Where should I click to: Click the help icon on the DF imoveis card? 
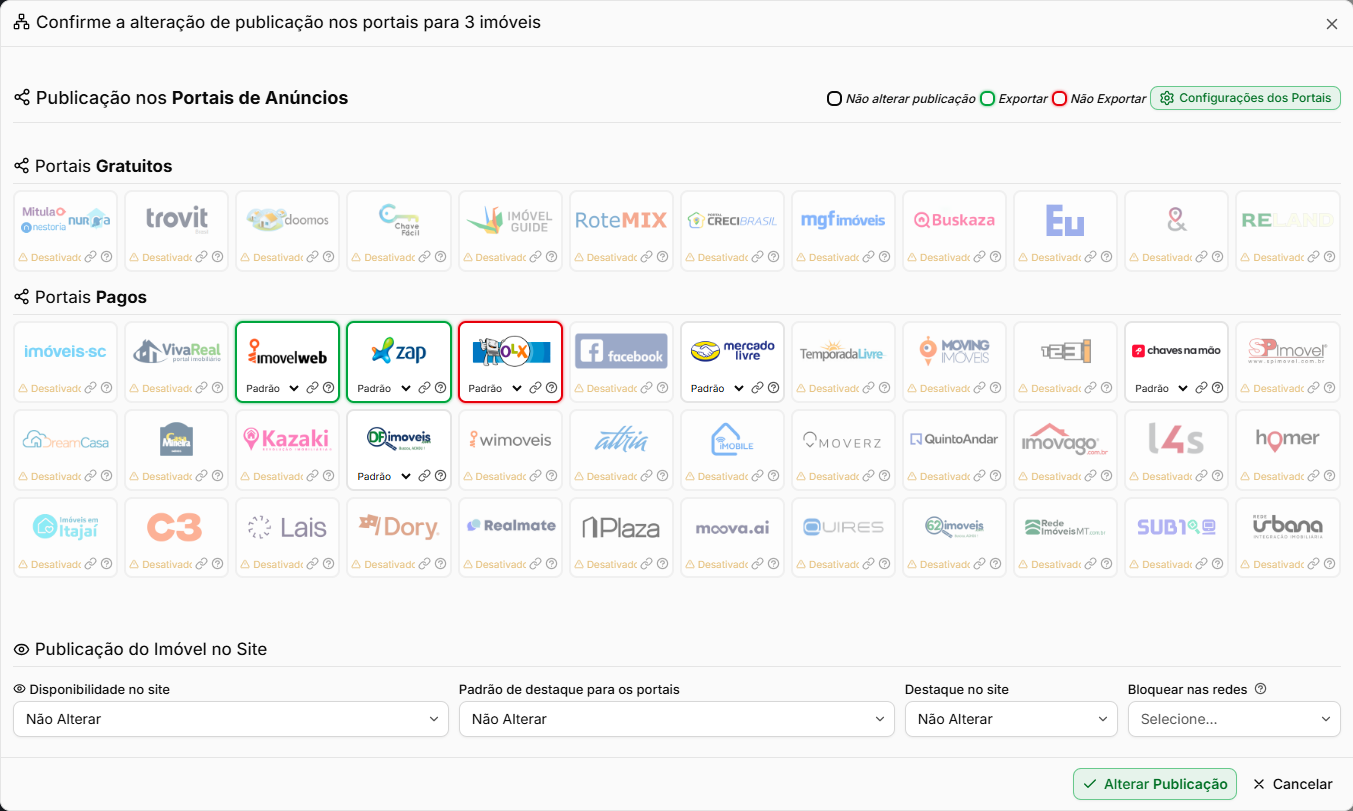[x=440, y=476]
